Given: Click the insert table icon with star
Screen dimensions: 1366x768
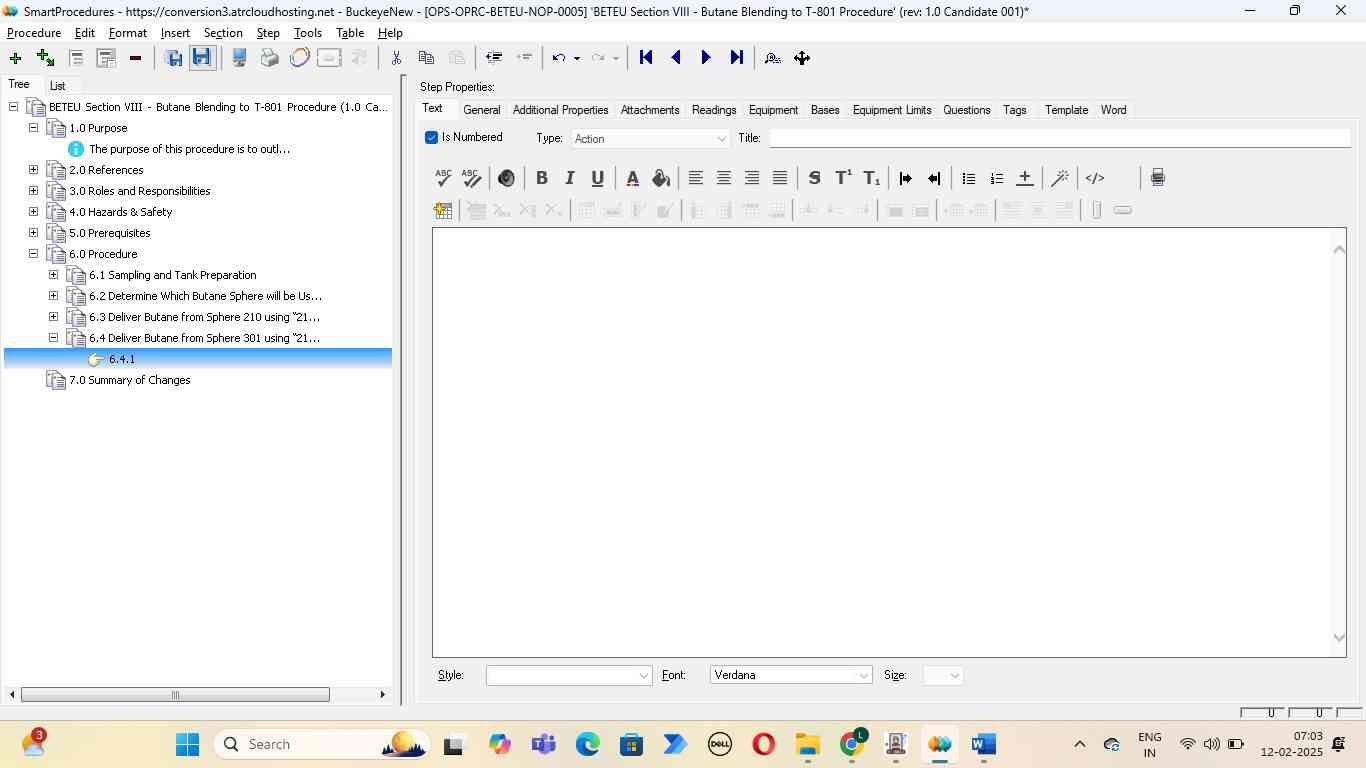Looking at the screenshot, I should [x=443, y=210].
